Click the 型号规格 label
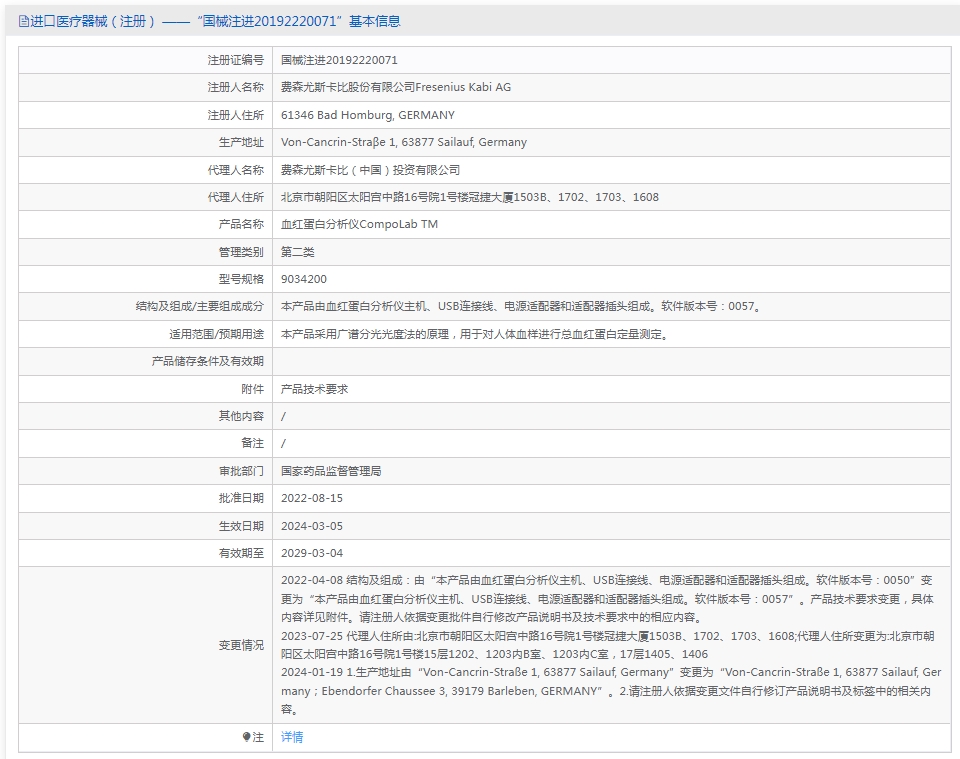Screen dimensions: 960x759 click(x=241, y=279)
